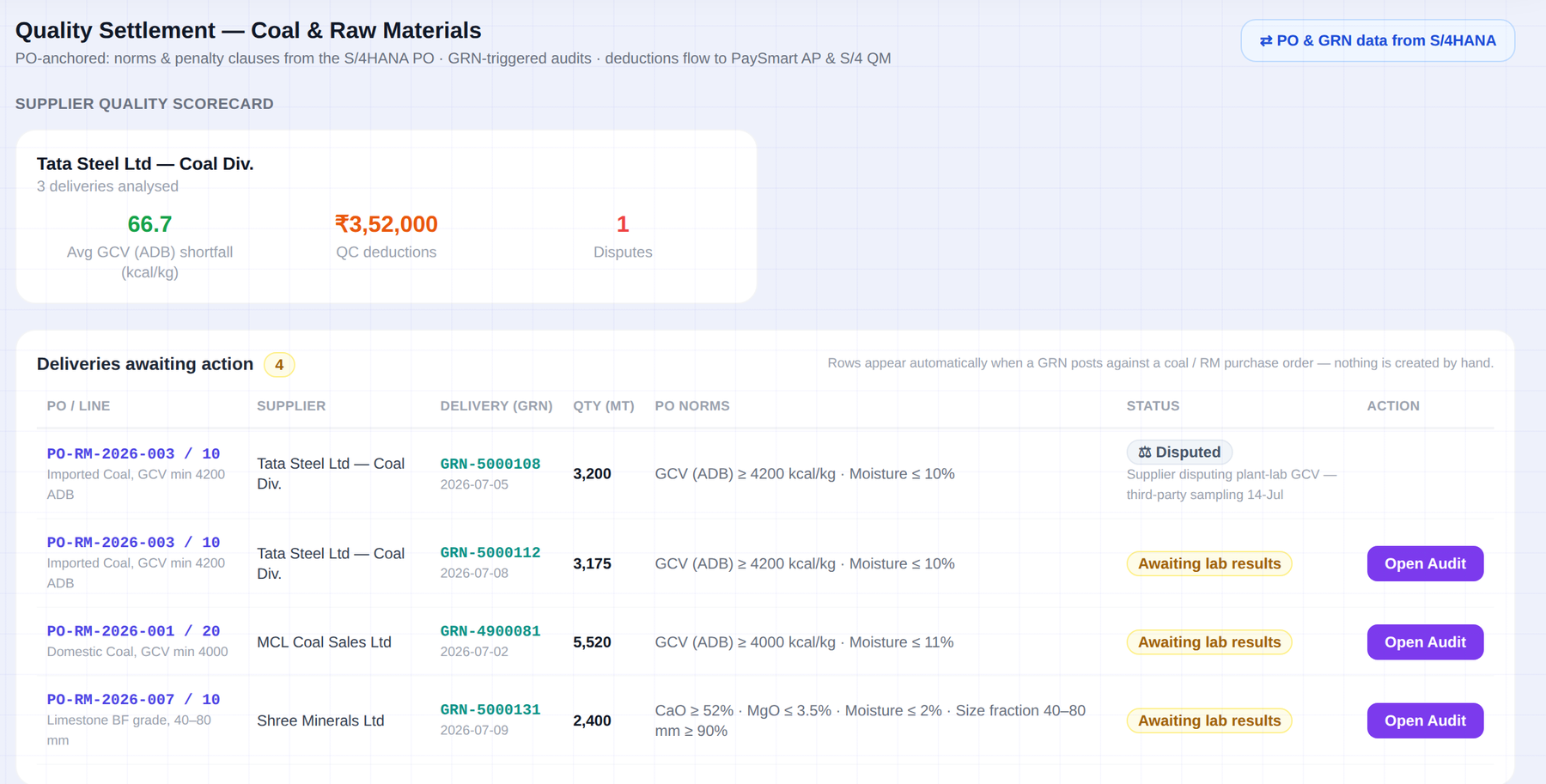The image size is (1546, 784).
Task: Open Audit for MCL Coal Sales Ltd
Action: pos(1425,642)
